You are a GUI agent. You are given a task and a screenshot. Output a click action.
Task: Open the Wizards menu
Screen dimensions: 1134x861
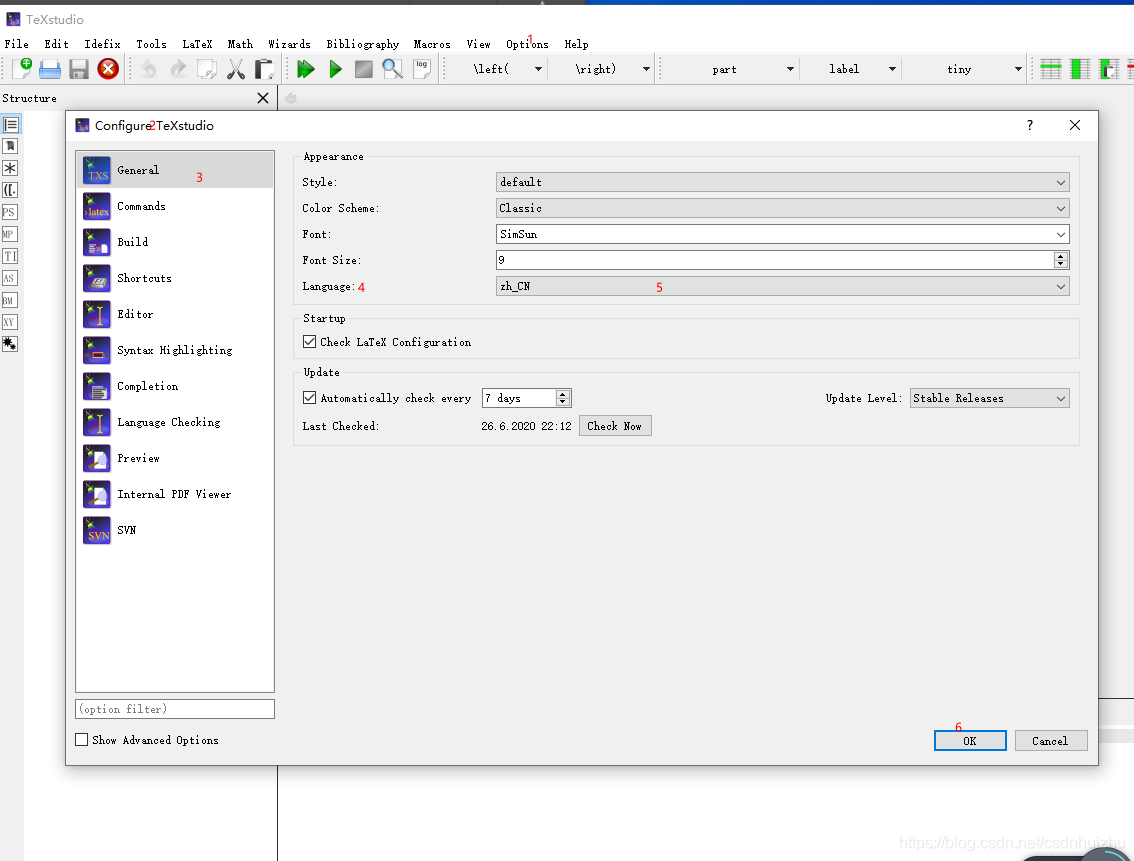click(x=289, y=44)
